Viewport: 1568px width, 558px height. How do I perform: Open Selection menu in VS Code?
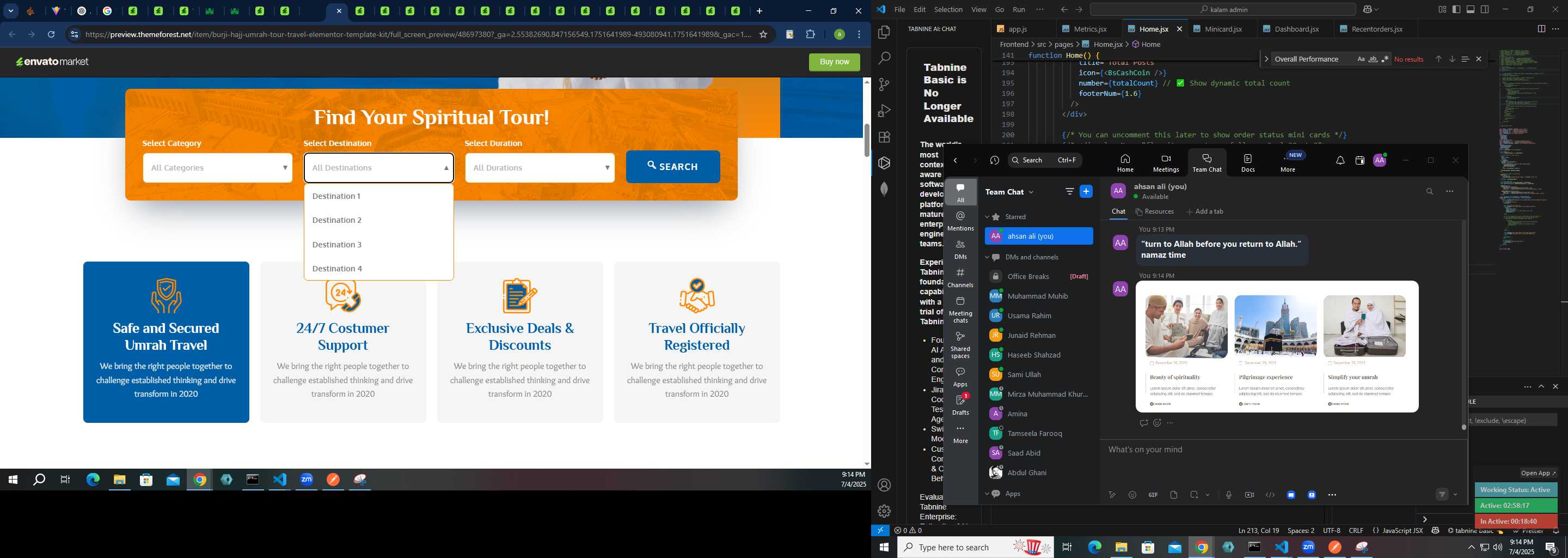coord(948,10)
